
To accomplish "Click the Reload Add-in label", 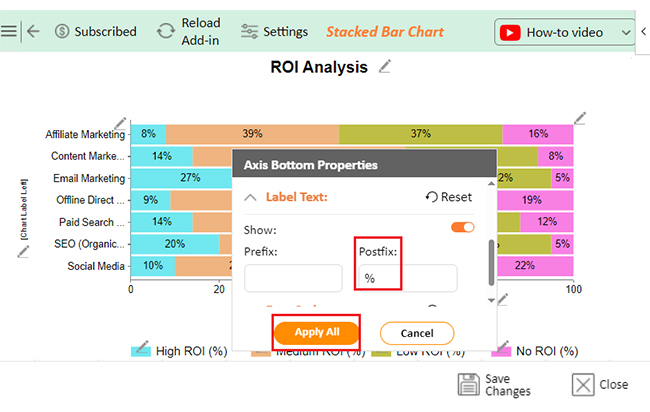I will click(x=201, y=32).
